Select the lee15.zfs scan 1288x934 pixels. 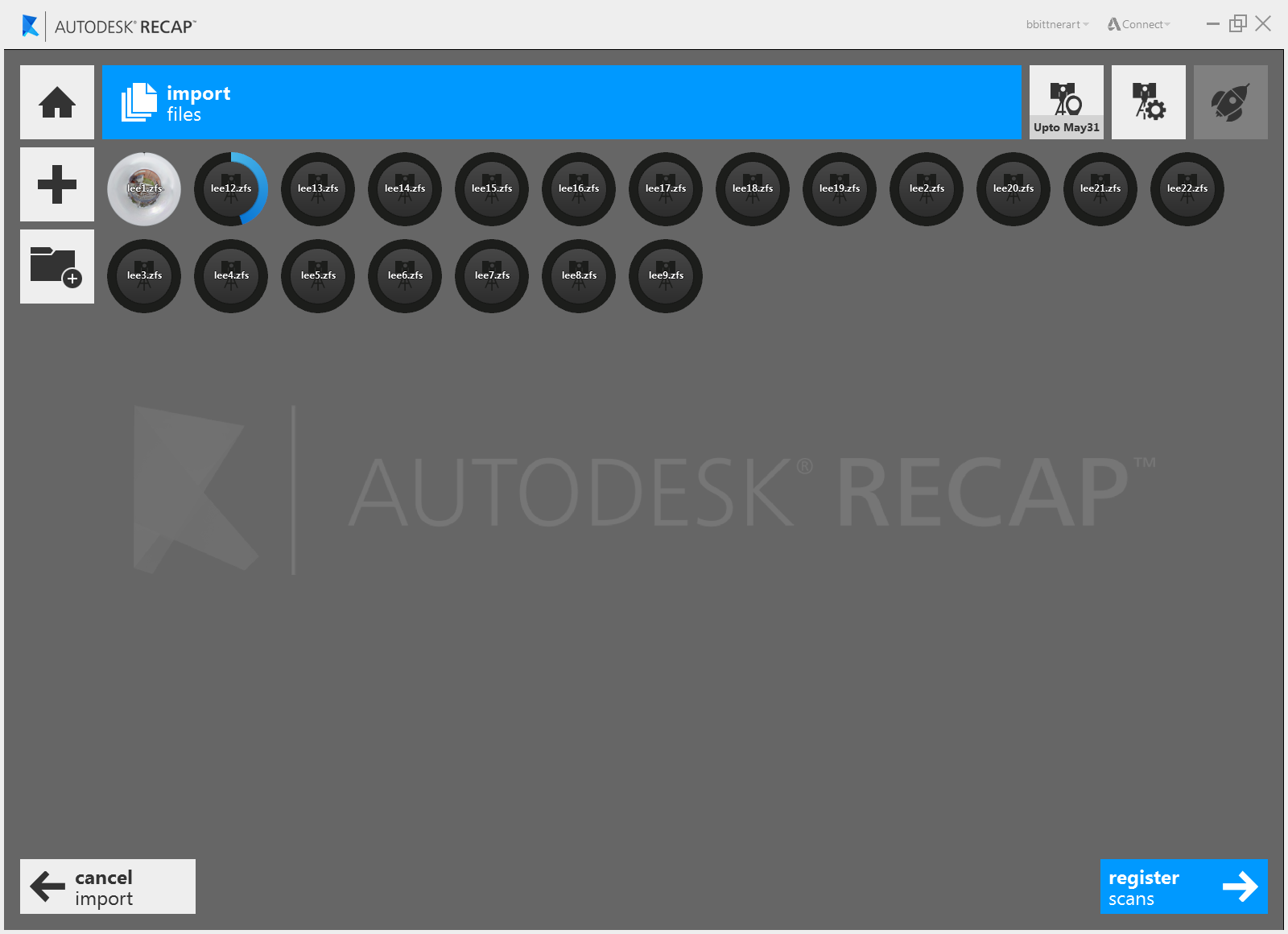[492, 189]
